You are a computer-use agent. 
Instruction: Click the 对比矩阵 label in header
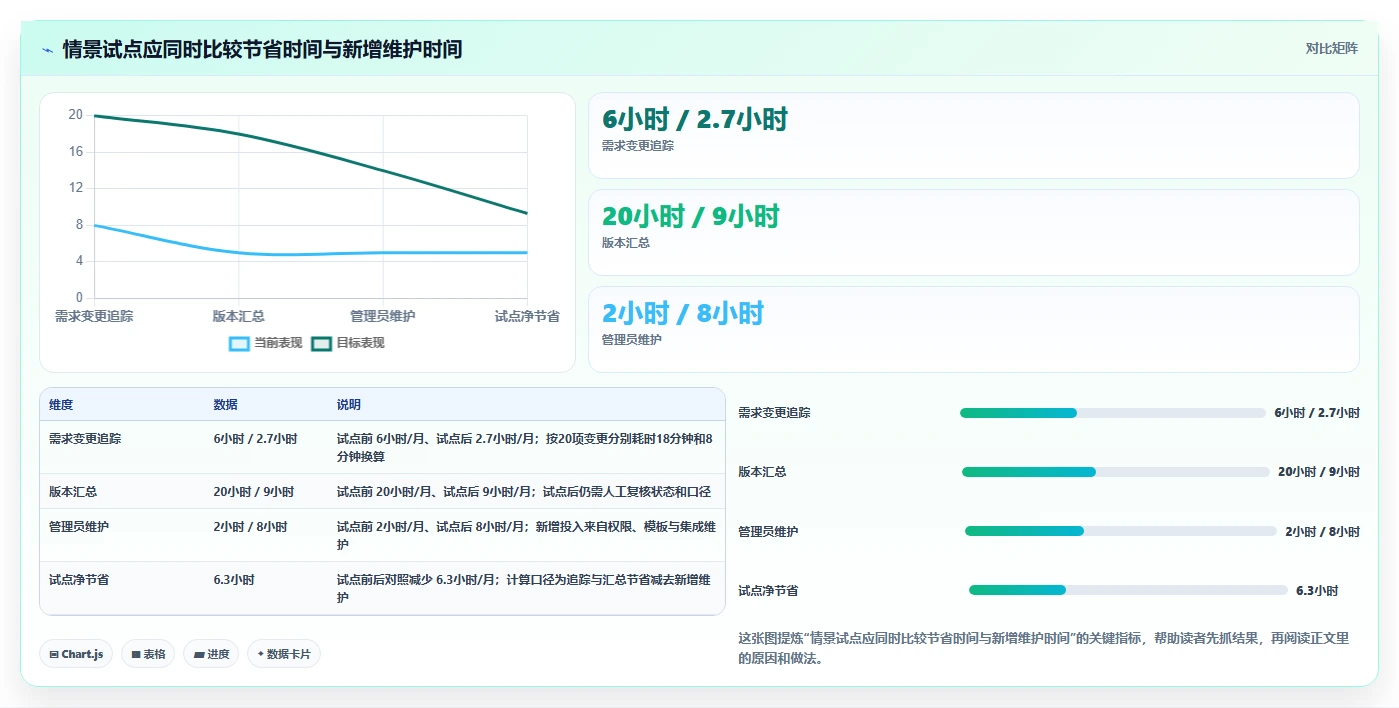1331,48
